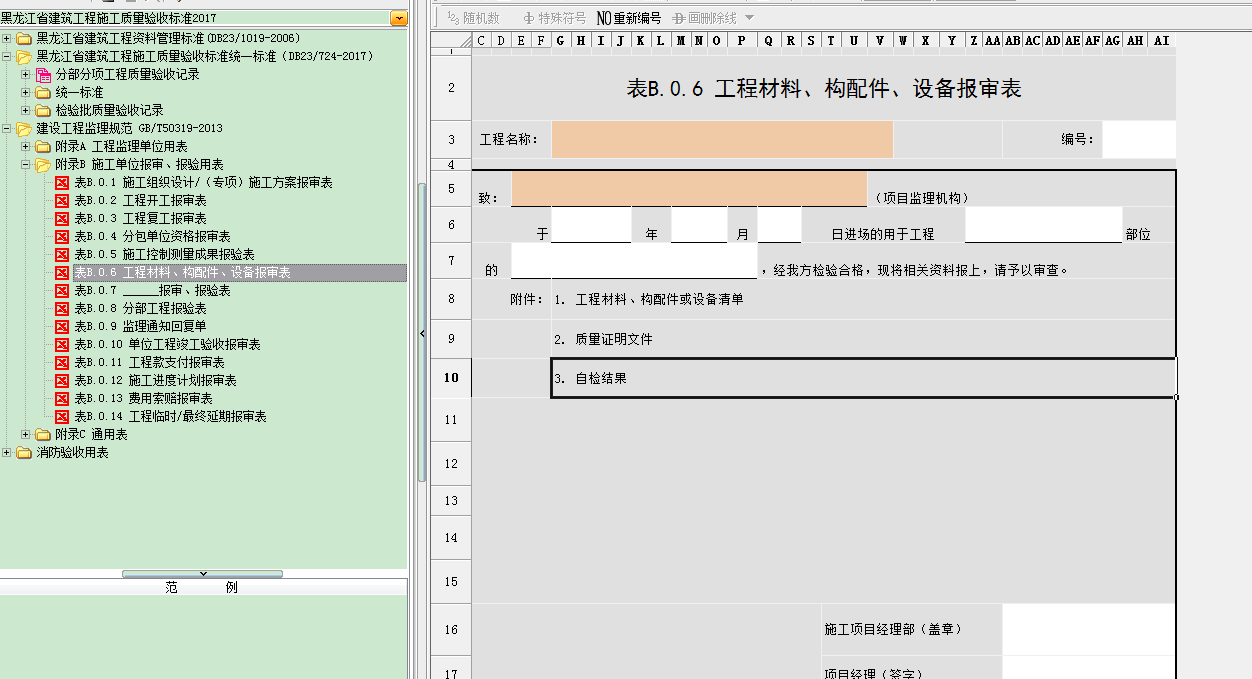Open the 画删除线 strikethrough dropdown arrow
Screen dimensions: 1252x679
click(x=750, y=18)
